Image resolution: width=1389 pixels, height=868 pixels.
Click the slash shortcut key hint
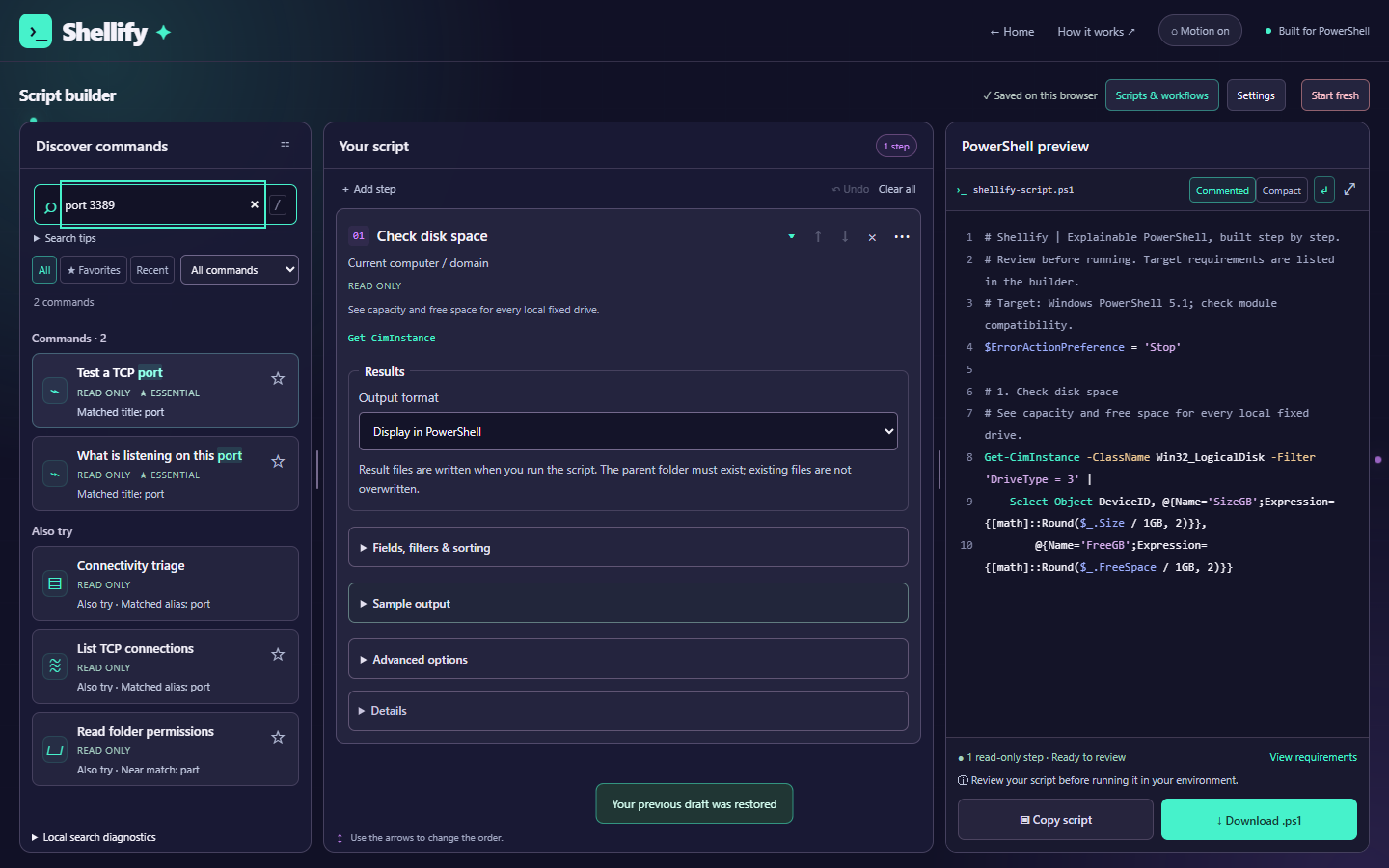tap(278, 204)
